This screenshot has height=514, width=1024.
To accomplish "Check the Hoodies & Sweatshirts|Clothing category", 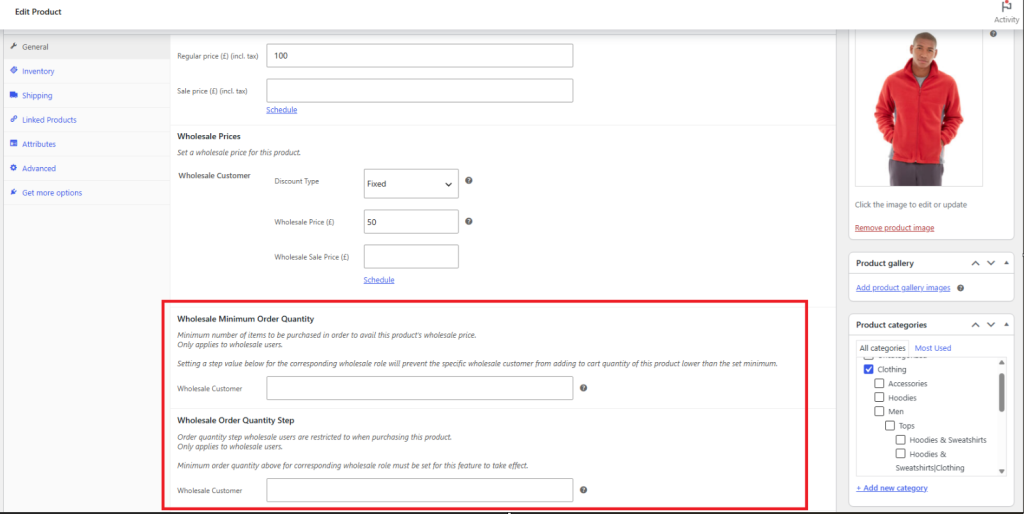I will pyautogui.click(x=901, y=453).
